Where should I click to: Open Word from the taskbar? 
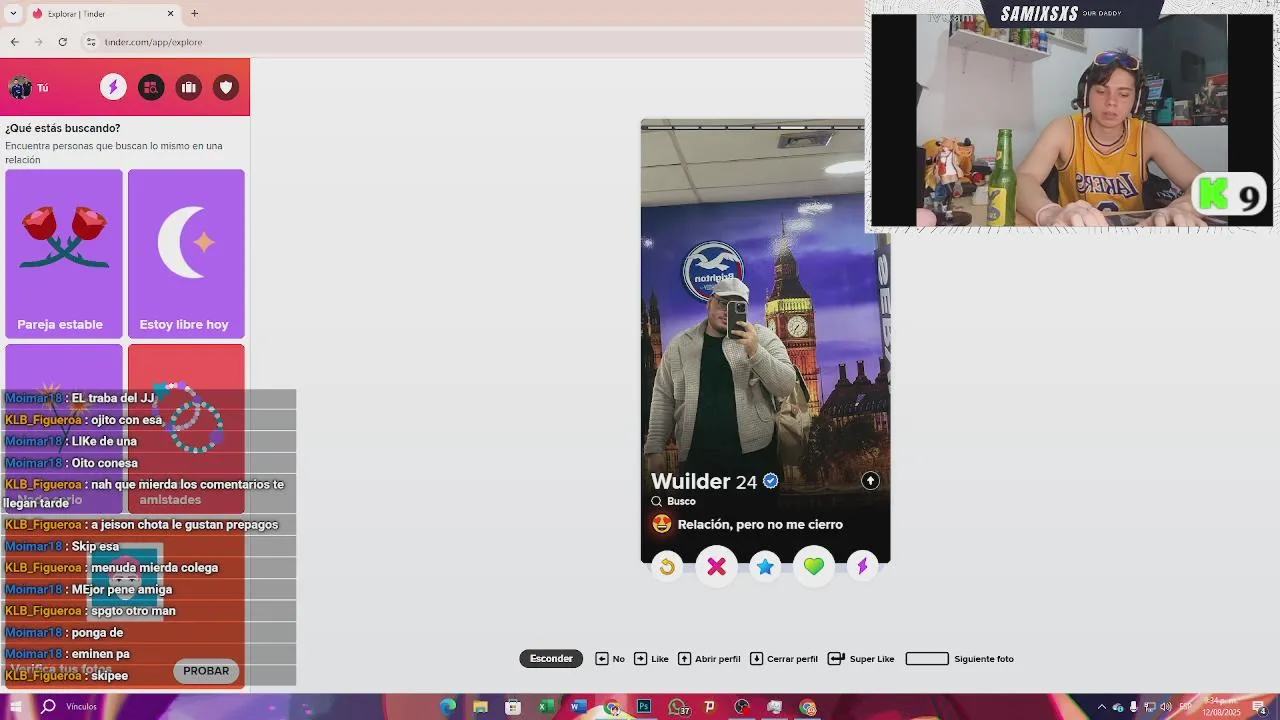click(578, 707)
